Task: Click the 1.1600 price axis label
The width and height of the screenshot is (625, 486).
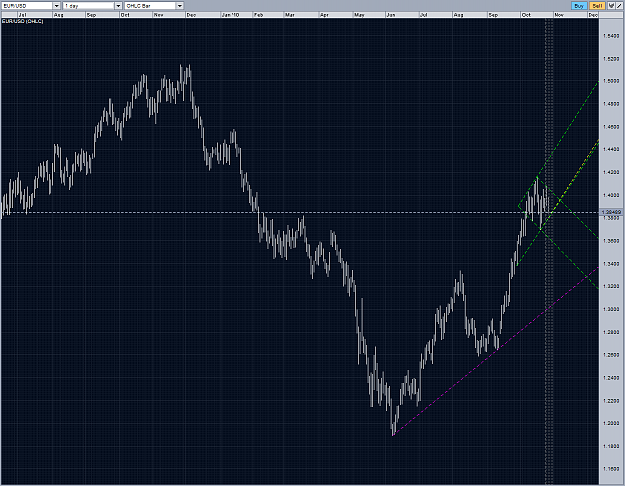Action: [611, 469]
